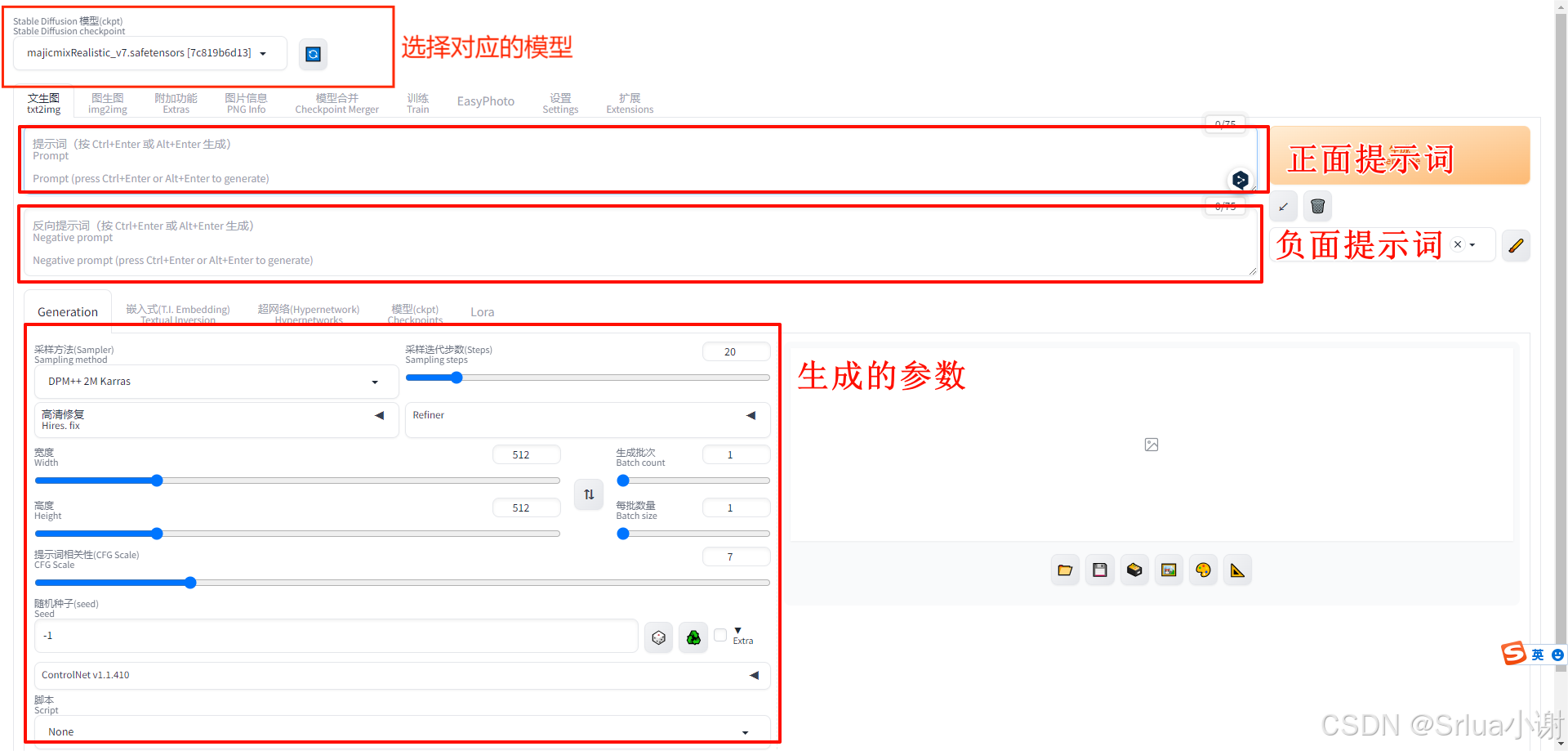Image resolution: width=1568 pixels, height=751 pixels.
Task: Click the prompt helper icon in the prompt box
Action: pyautogui.click(x=1240, y=179)
